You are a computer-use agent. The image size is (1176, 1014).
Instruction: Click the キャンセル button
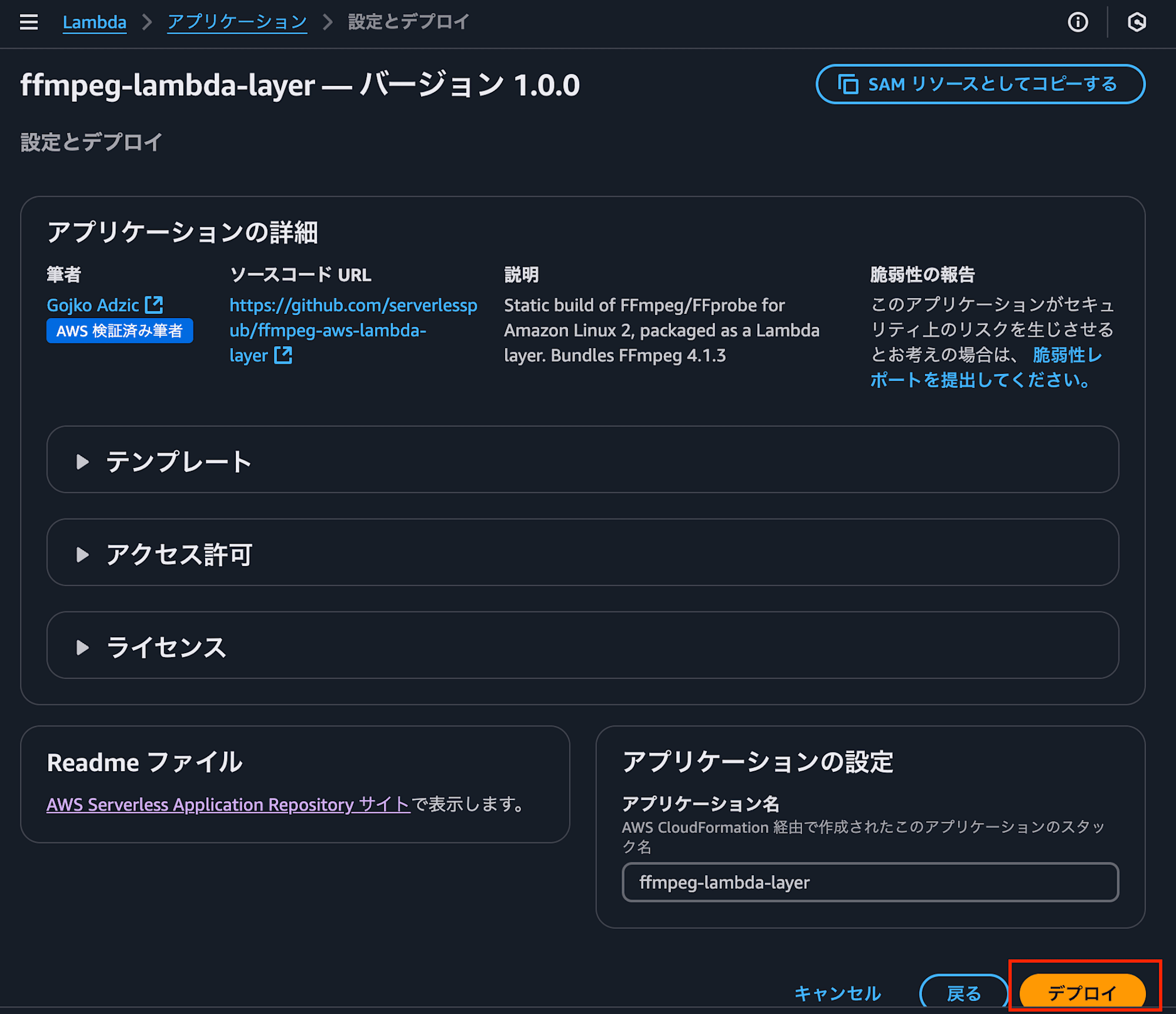tap(837, 993)
